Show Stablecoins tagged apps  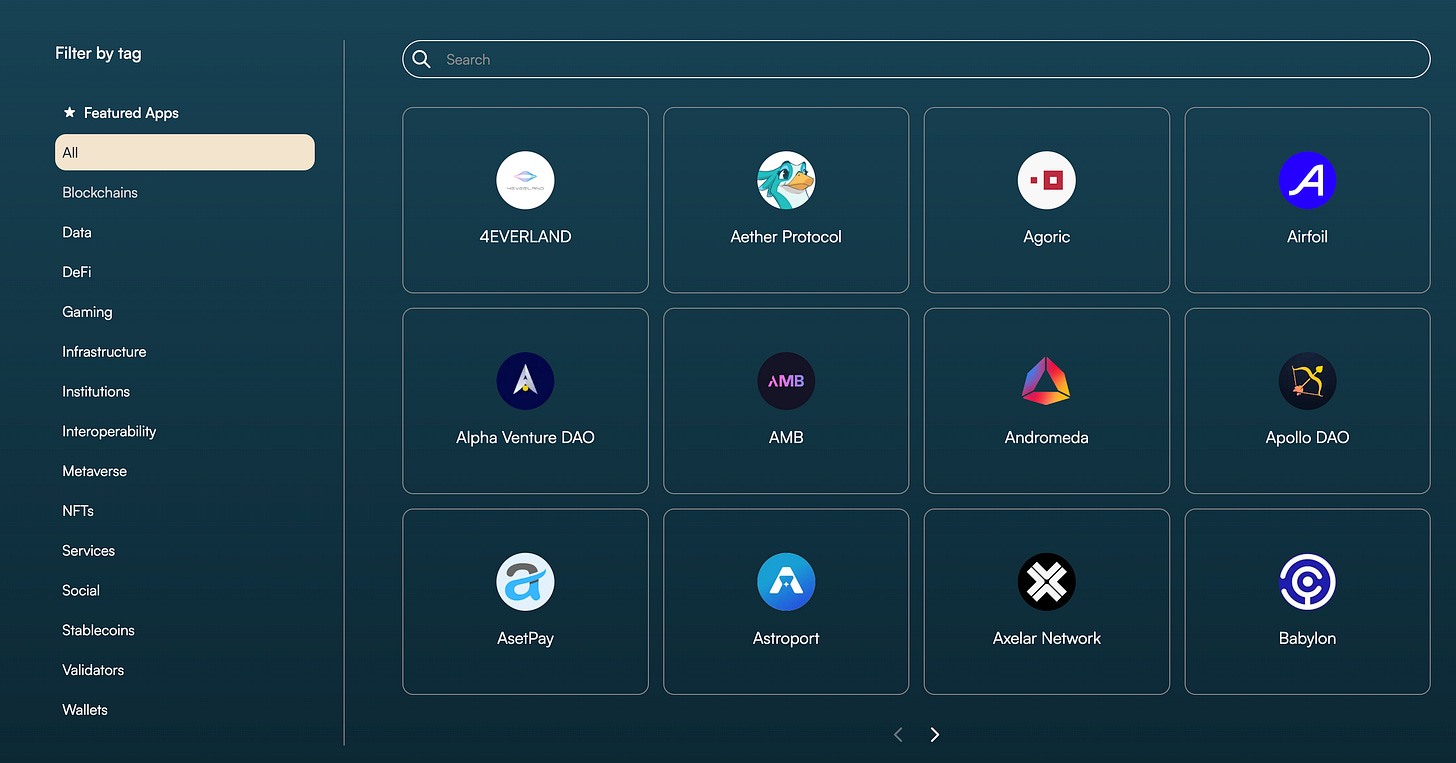(98, 630)
